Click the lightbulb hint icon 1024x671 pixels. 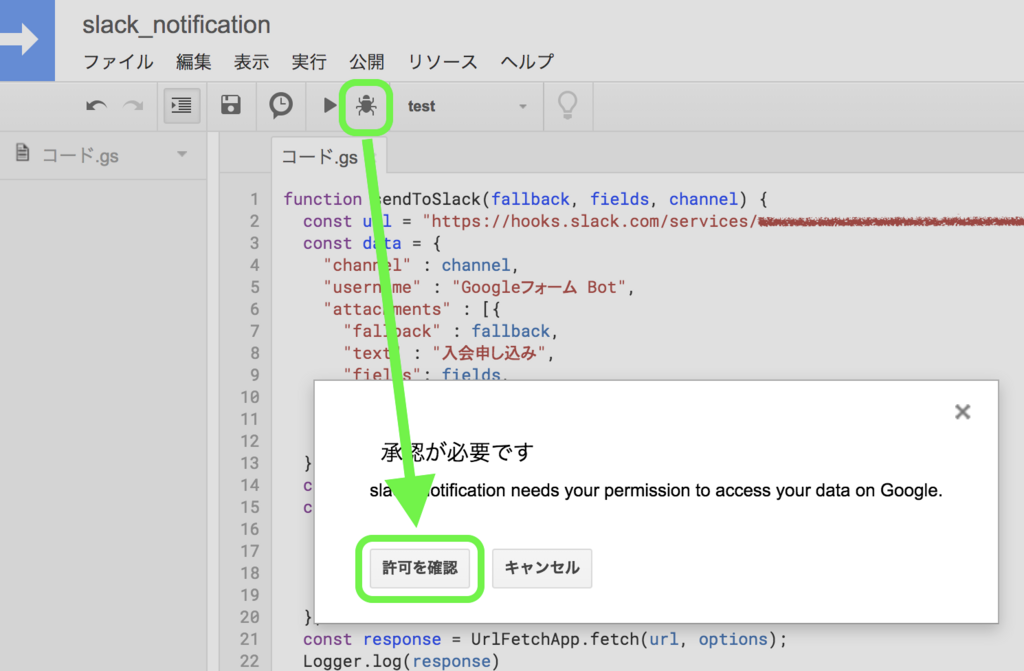tap(568, 105)
